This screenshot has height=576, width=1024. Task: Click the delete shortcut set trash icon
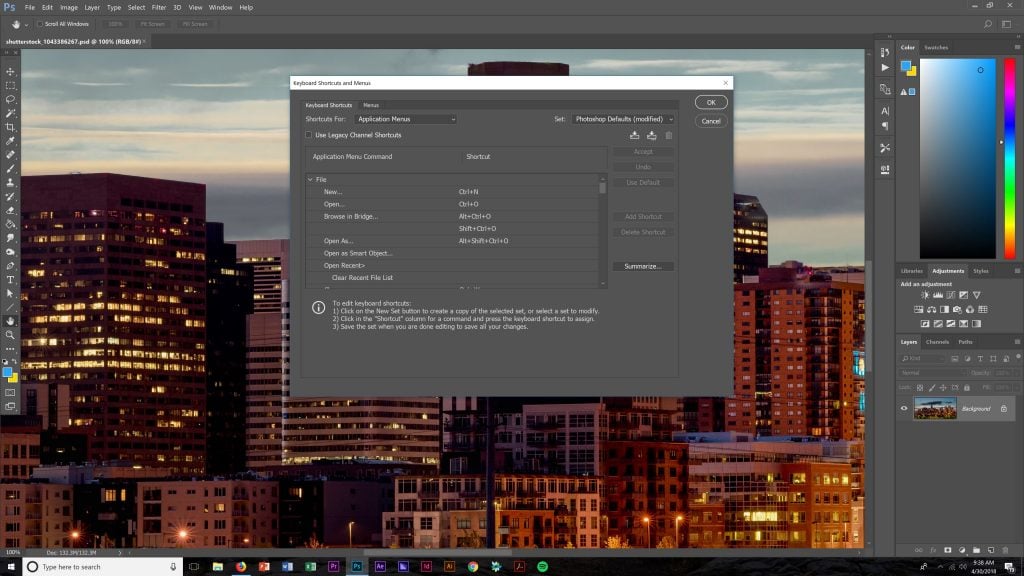669,135
